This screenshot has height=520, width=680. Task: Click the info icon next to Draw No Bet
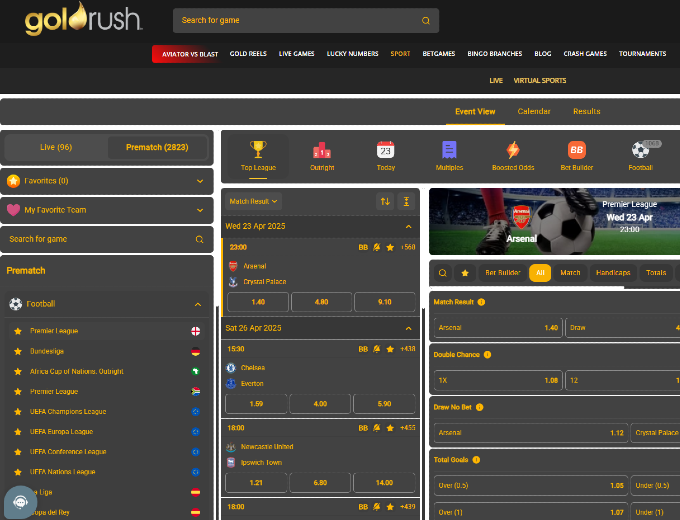tap(480, 407)
